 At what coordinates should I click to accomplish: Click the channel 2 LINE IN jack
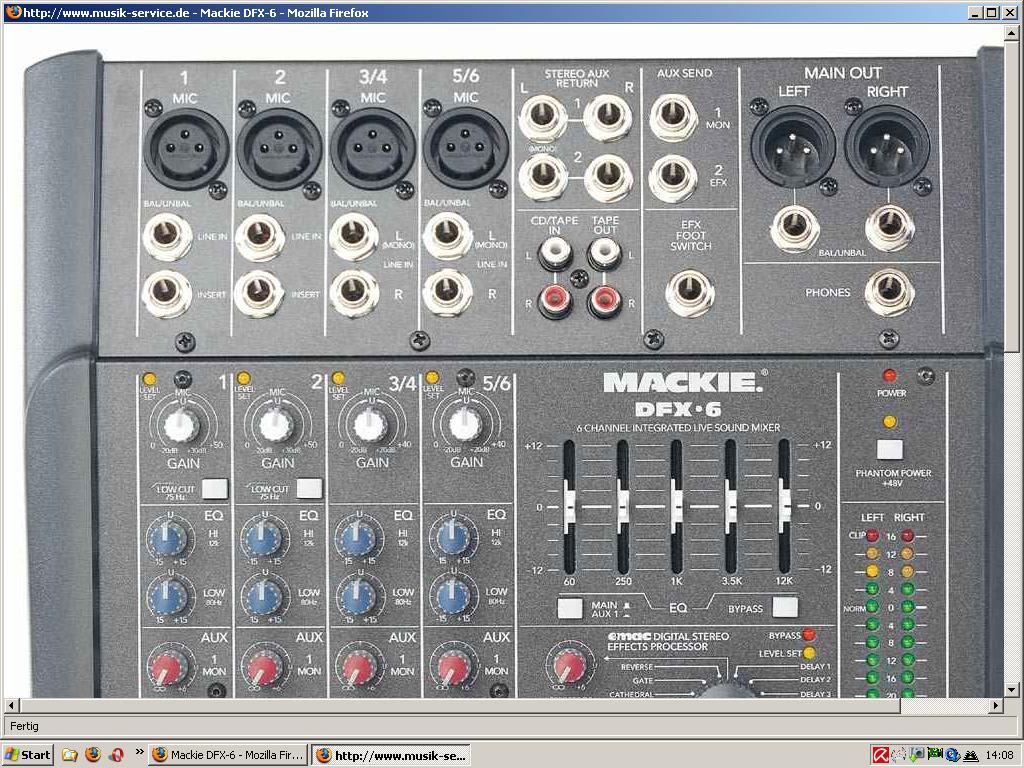coord(260,237)
